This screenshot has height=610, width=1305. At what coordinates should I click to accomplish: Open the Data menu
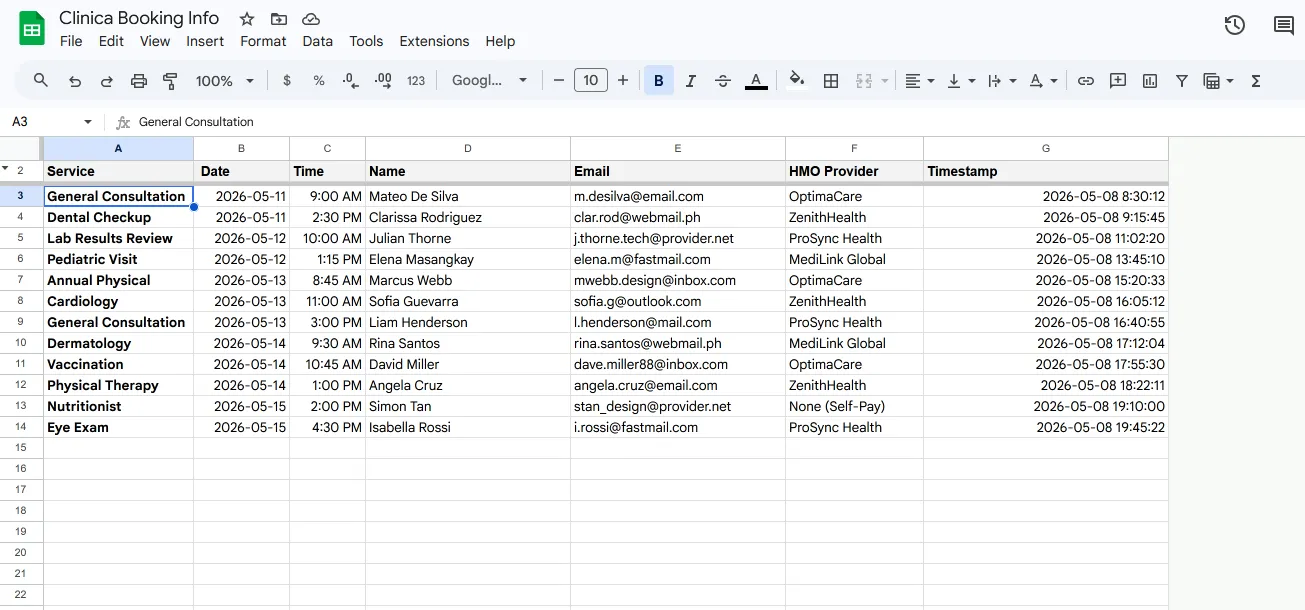tap(318, 41)
